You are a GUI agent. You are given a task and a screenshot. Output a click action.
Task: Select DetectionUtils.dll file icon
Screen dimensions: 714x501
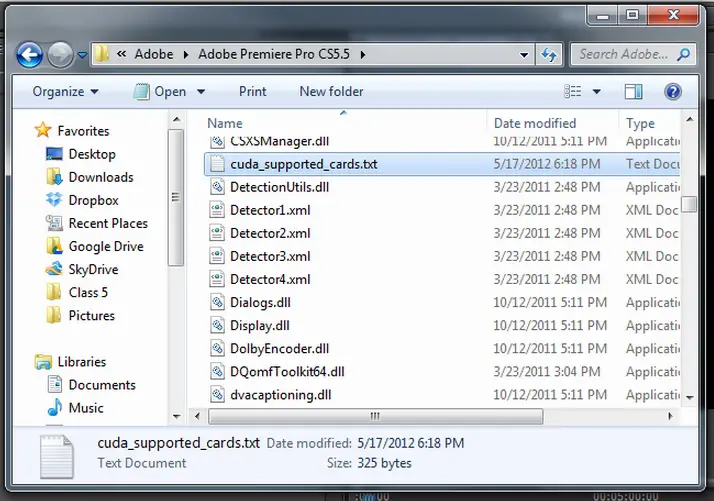[217, 187]
